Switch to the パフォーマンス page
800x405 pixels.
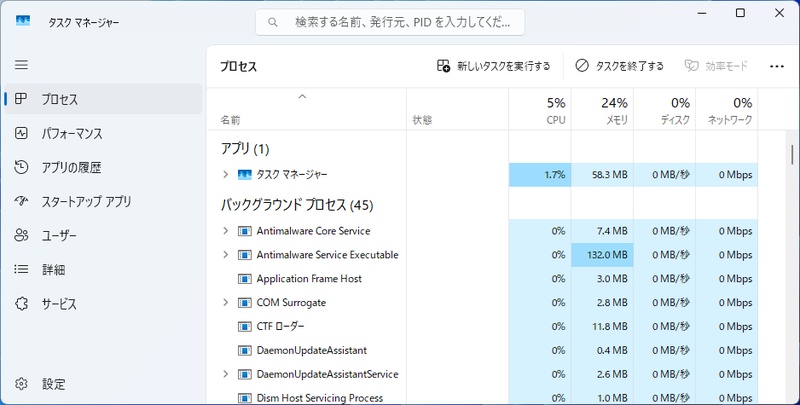(x=103, y=133)
